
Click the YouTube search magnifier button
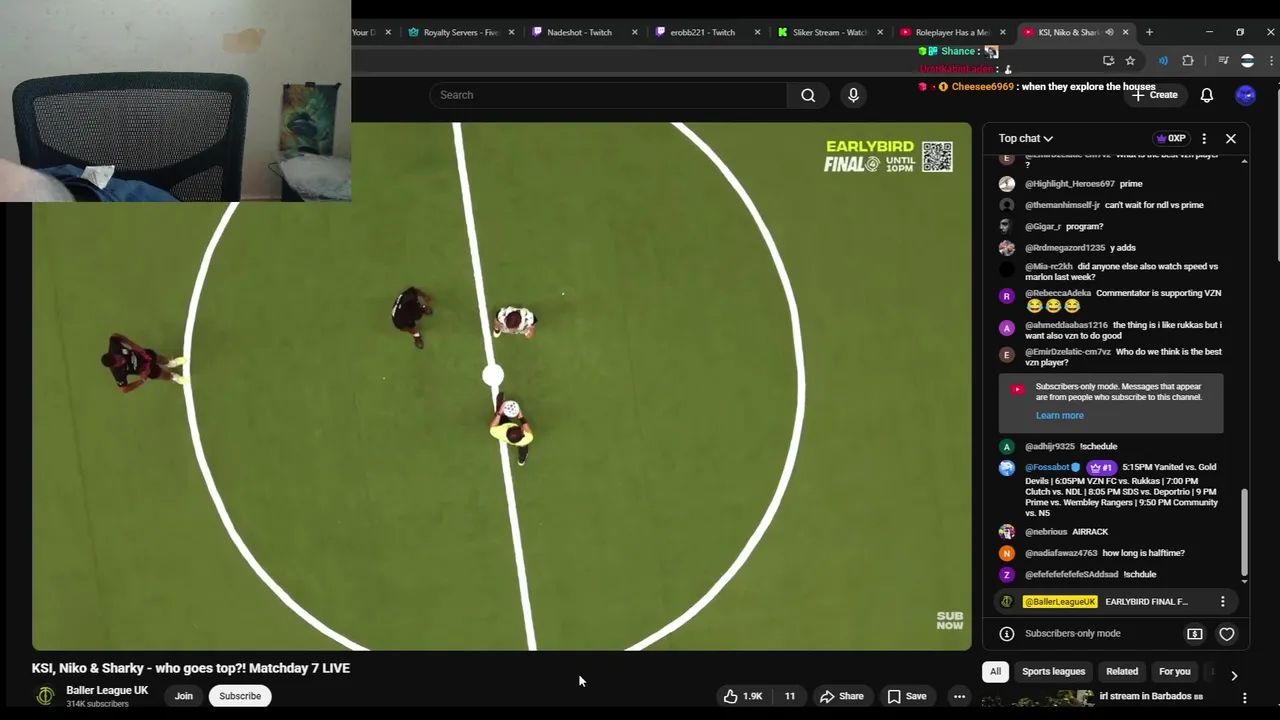click(x=808, y=95)
